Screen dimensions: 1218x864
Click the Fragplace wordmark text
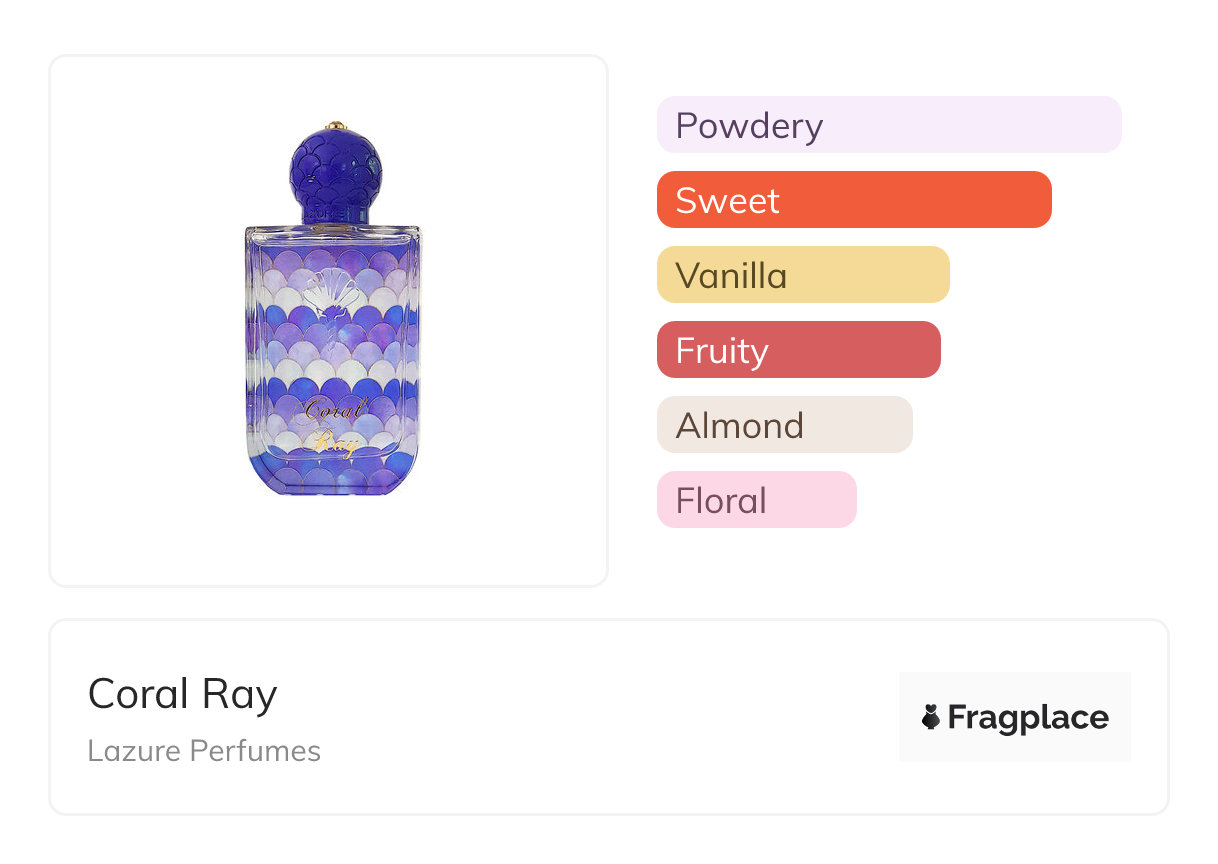pyautogui.click(x=1028, y=717)
